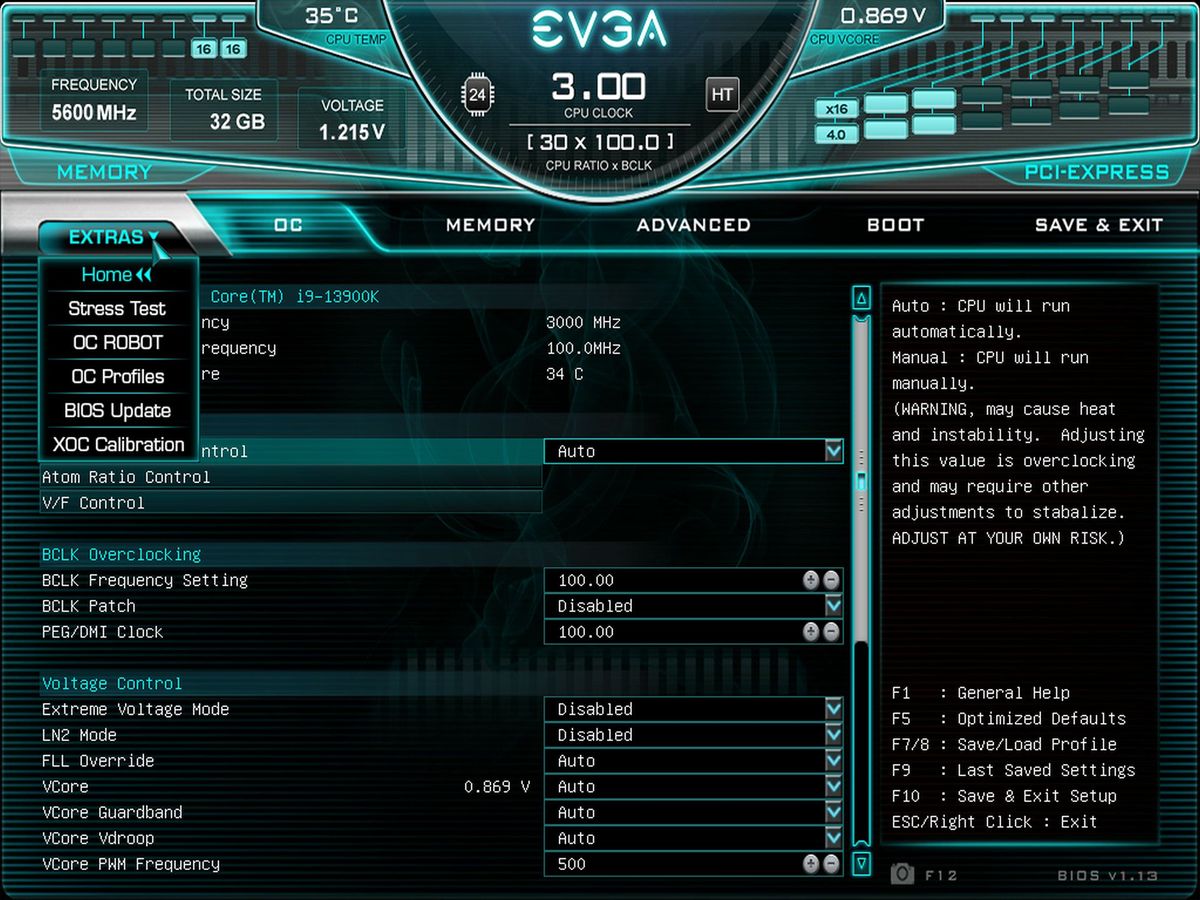Increase BCLK Frequency Setting with plus button
Viewport: 1200px width, 900px height.
click(x=811, y=580)
